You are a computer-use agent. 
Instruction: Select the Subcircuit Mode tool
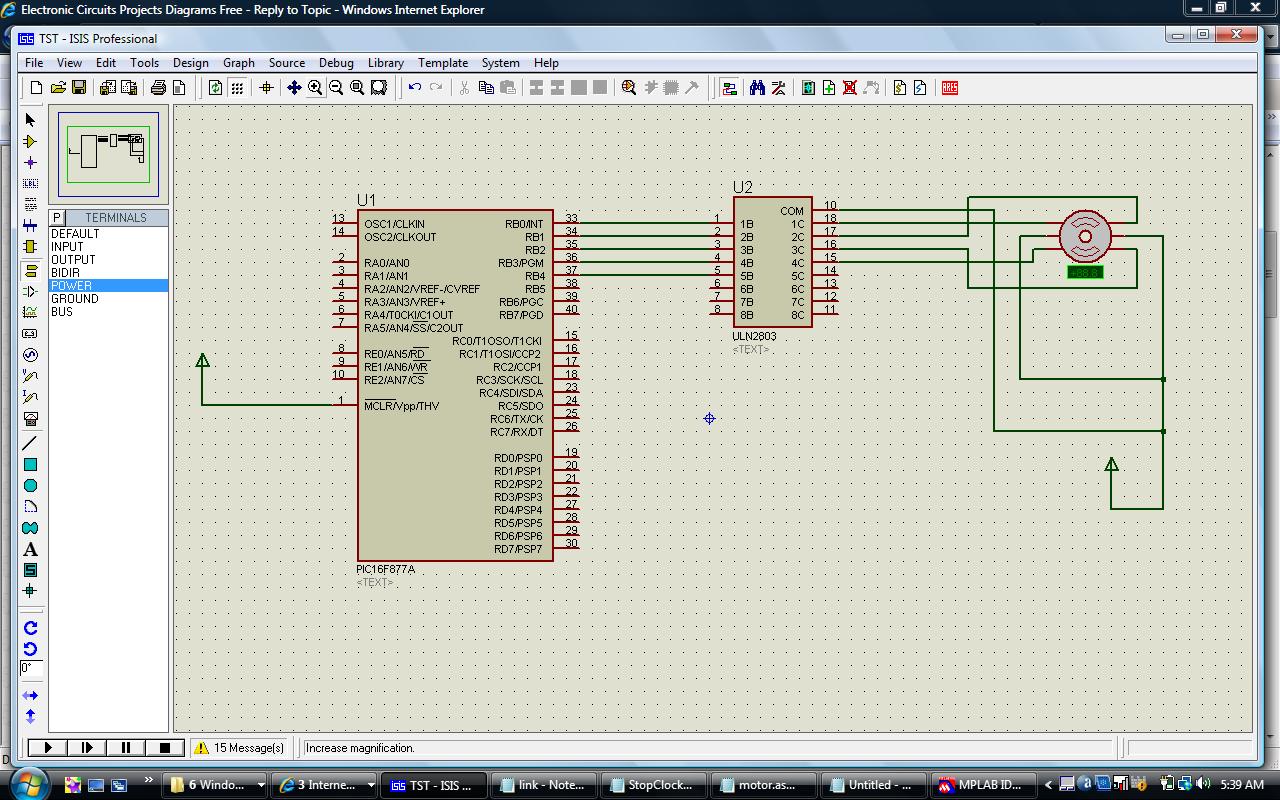(30, 246)
